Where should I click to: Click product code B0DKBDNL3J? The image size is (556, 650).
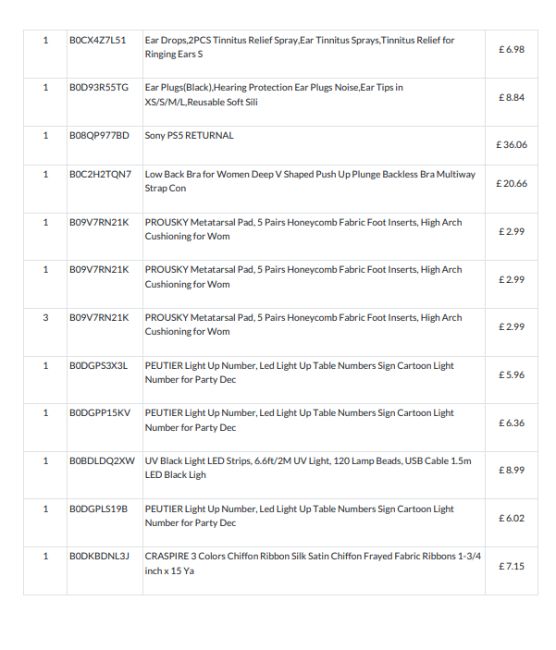99,556
